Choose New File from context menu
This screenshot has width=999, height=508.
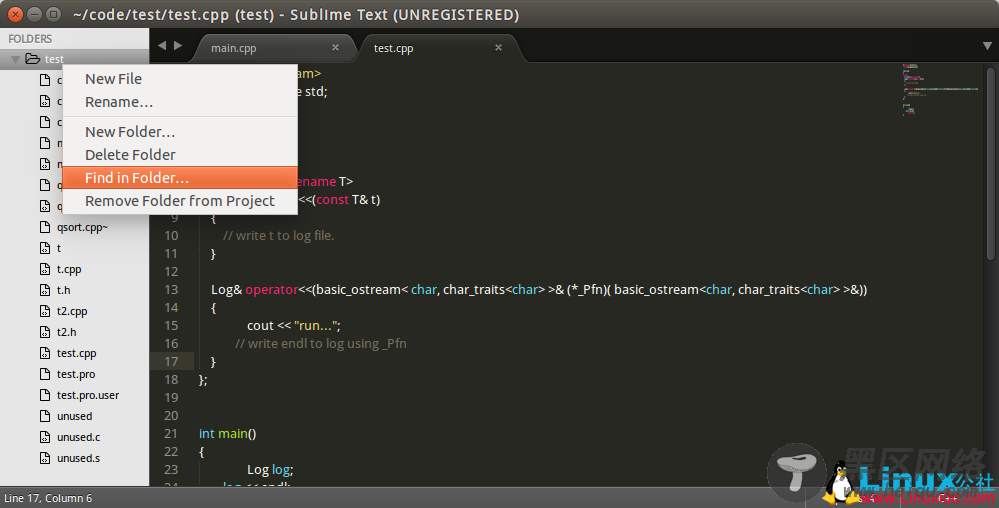pos(180,79)
